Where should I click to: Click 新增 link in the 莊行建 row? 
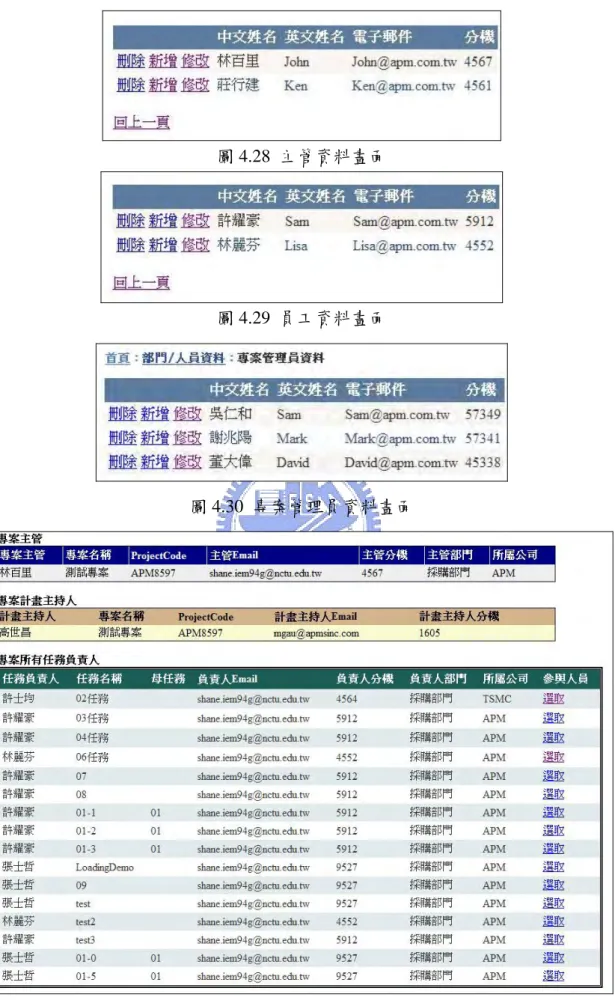click(x=163, y=85)
